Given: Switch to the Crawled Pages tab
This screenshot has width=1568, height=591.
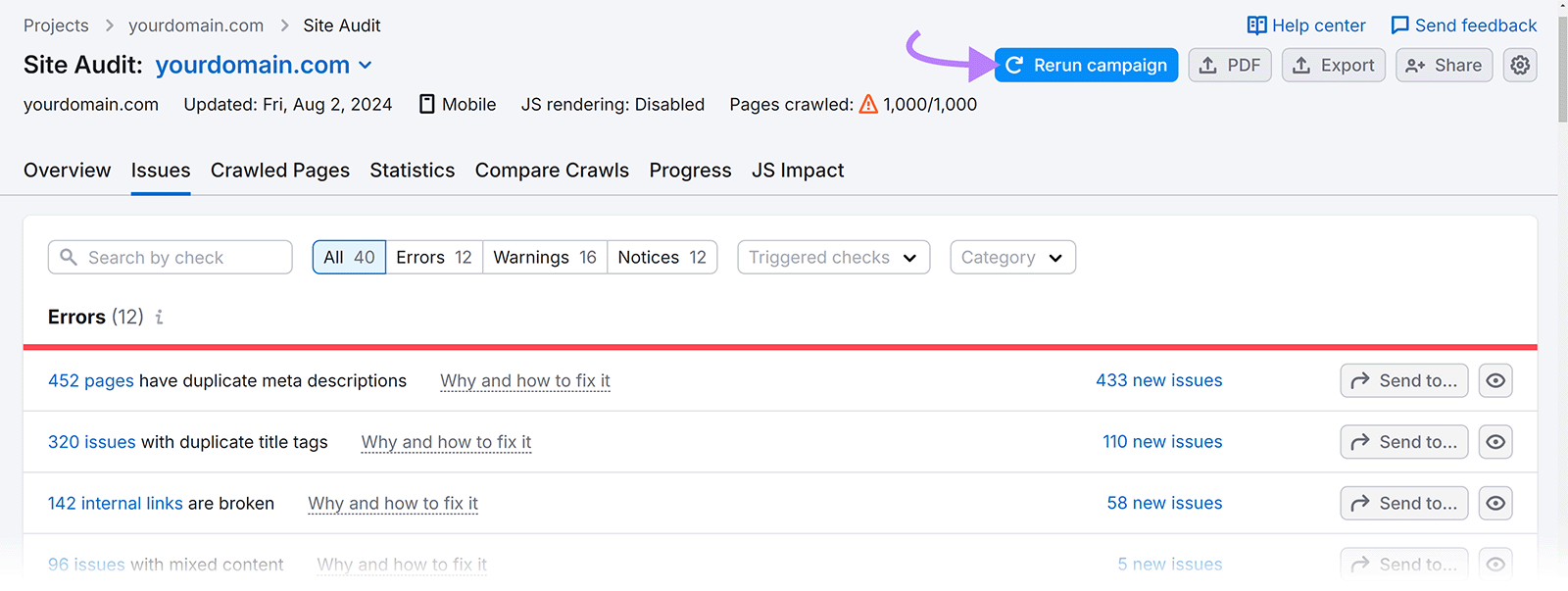Looking at the screenshot, I should [279, 171].
